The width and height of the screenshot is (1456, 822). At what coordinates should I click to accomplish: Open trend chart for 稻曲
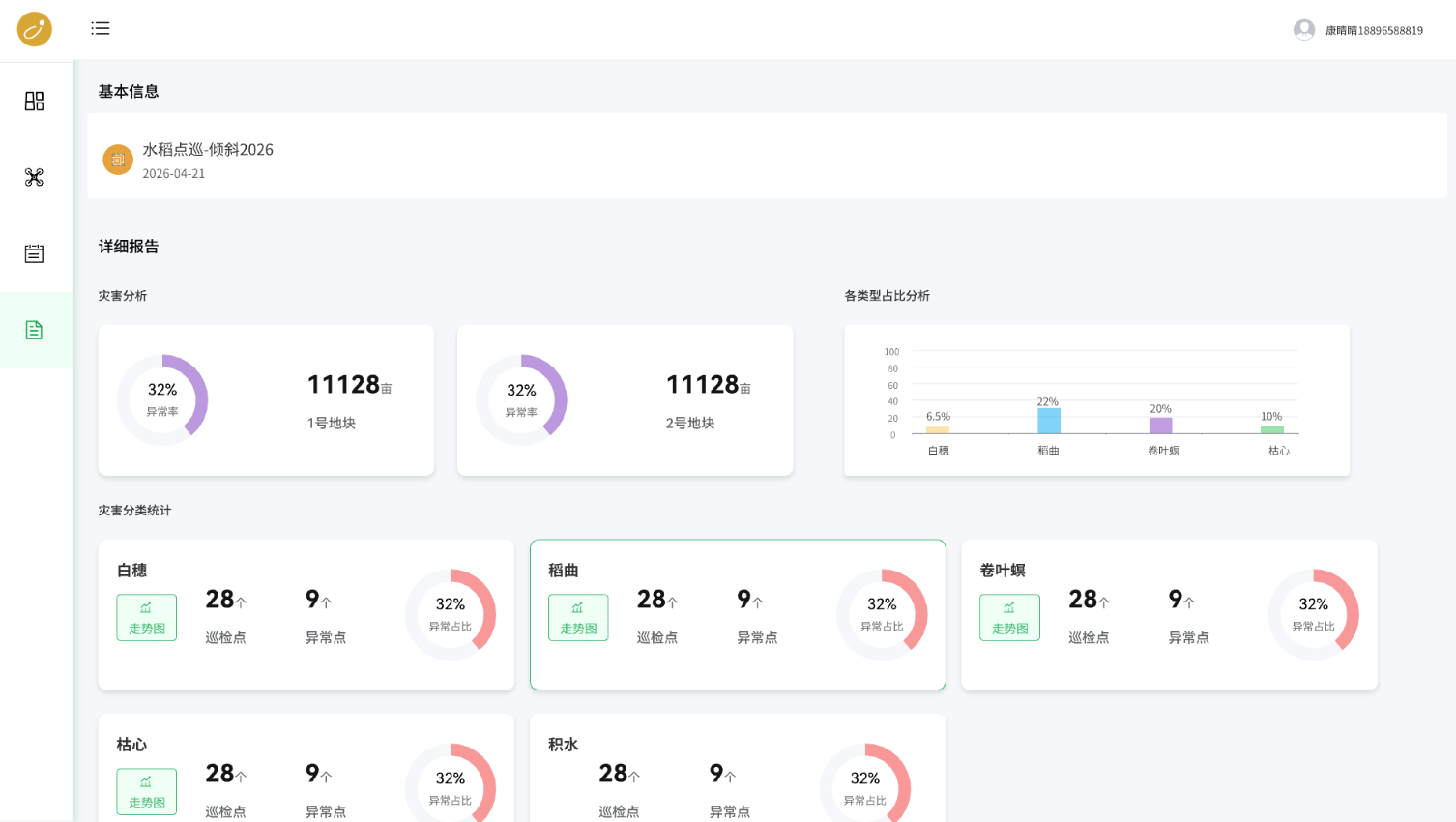point(578,617)
